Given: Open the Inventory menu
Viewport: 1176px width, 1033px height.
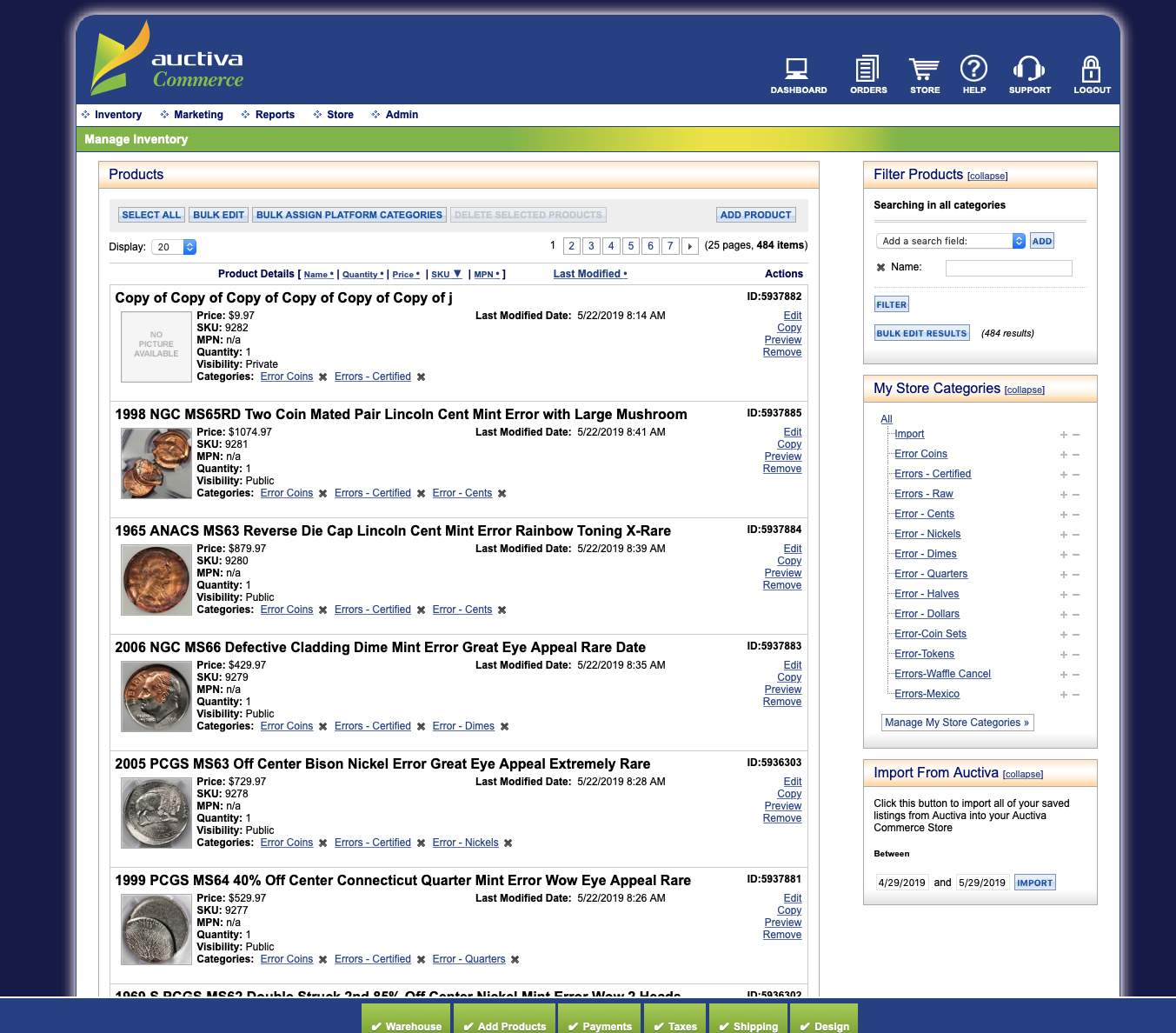Looking at the screenshot, I should coord(118,115).
